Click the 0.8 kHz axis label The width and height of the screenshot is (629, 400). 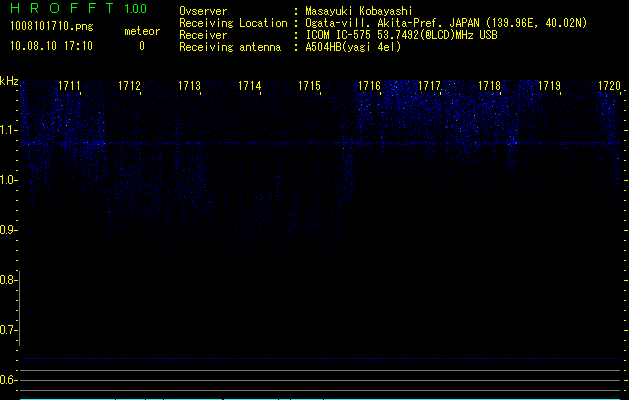[x=8, y=280]
